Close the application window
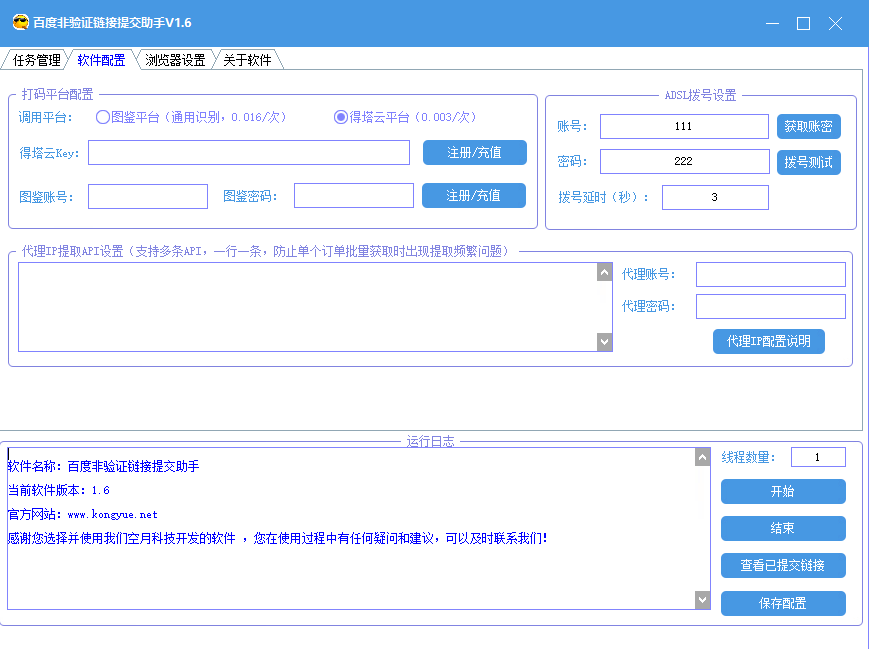Screen dimensions: 869x649 pyautogui.click(x=835, y=23)
